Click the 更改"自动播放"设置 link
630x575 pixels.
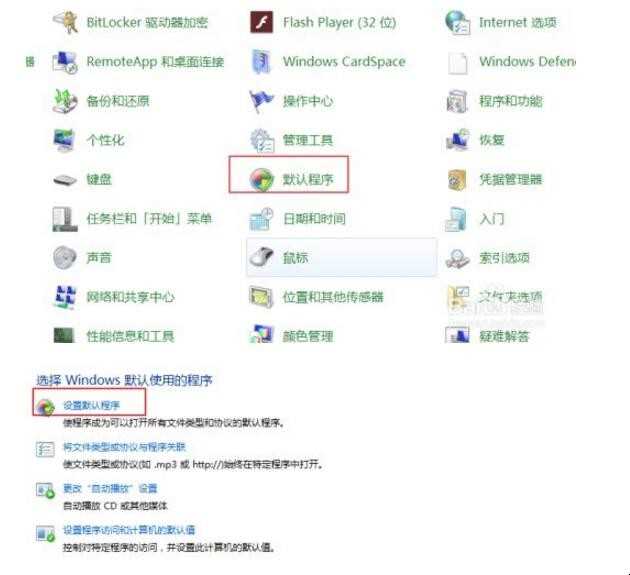pos(110,488)
